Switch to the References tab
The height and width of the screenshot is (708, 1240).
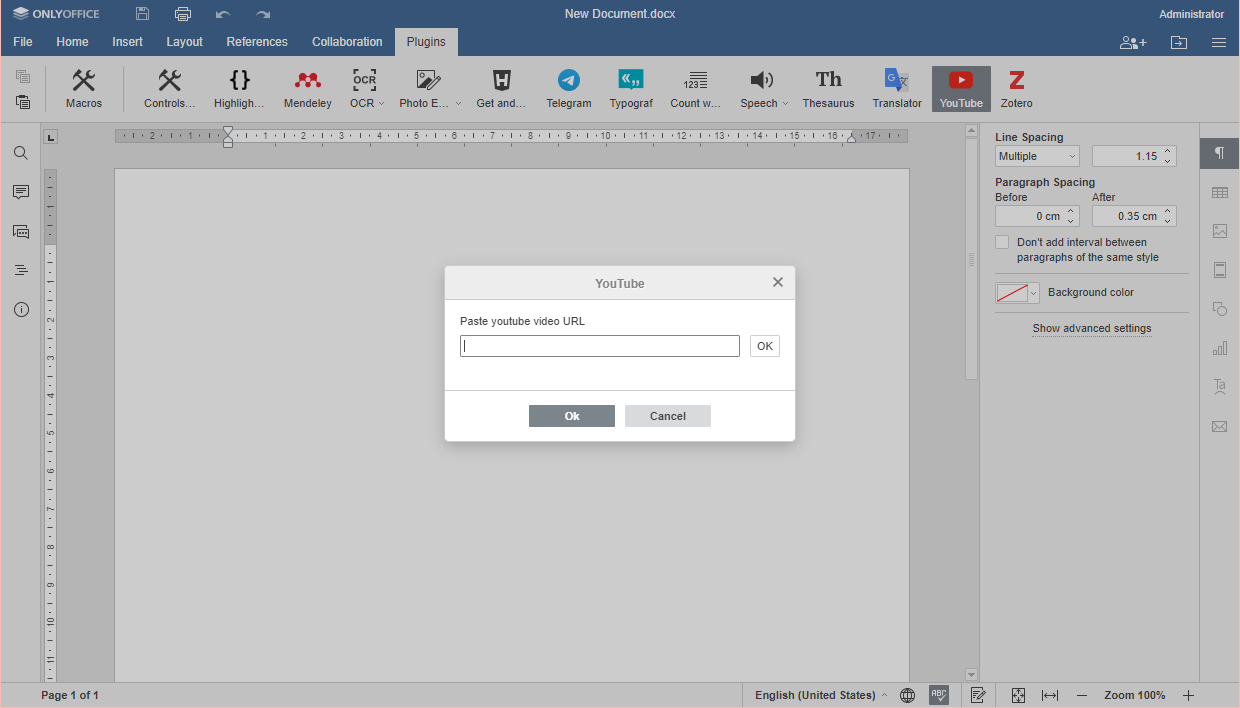[257, 42]
